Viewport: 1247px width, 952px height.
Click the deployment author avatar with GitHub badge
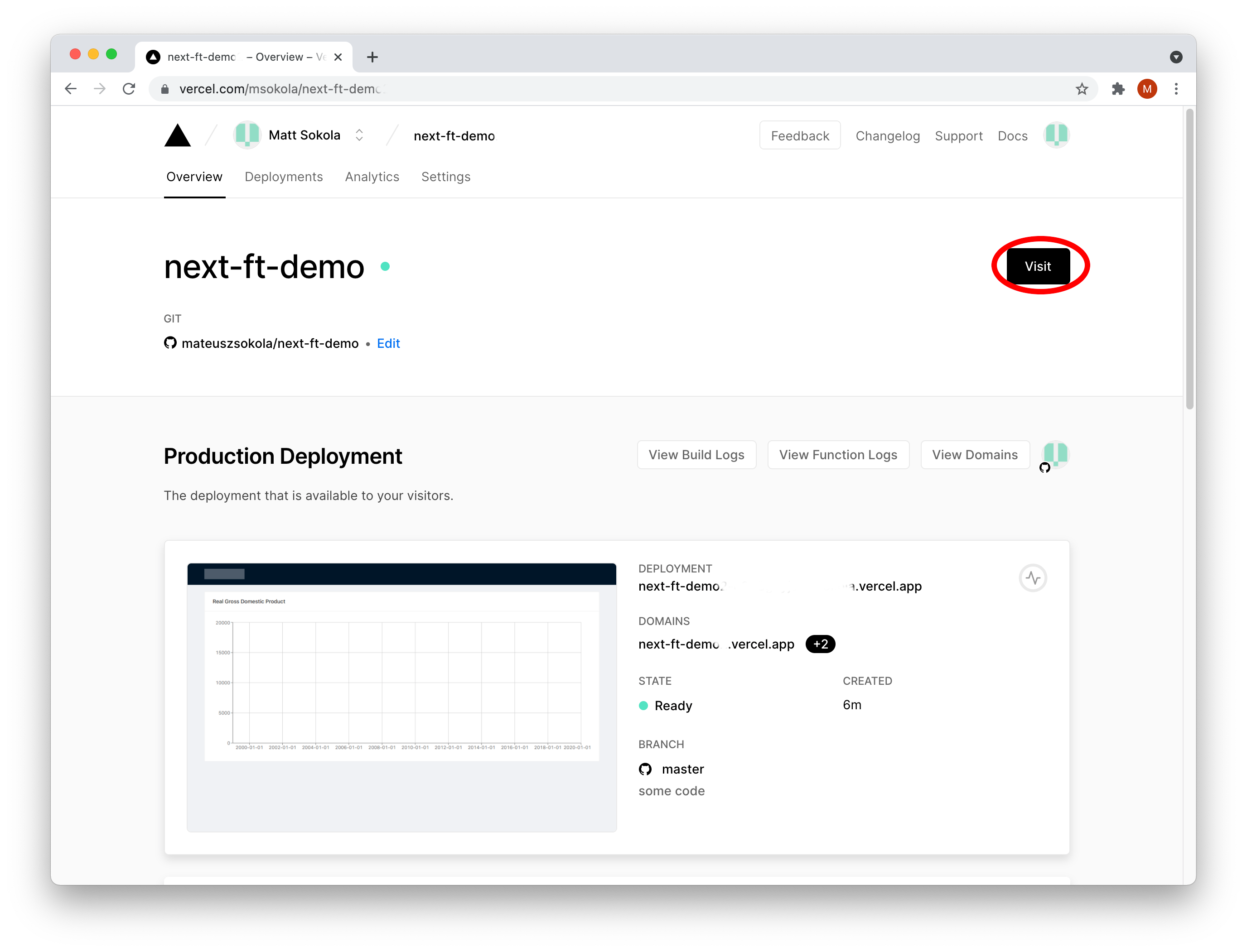[x=1055, y=455]
